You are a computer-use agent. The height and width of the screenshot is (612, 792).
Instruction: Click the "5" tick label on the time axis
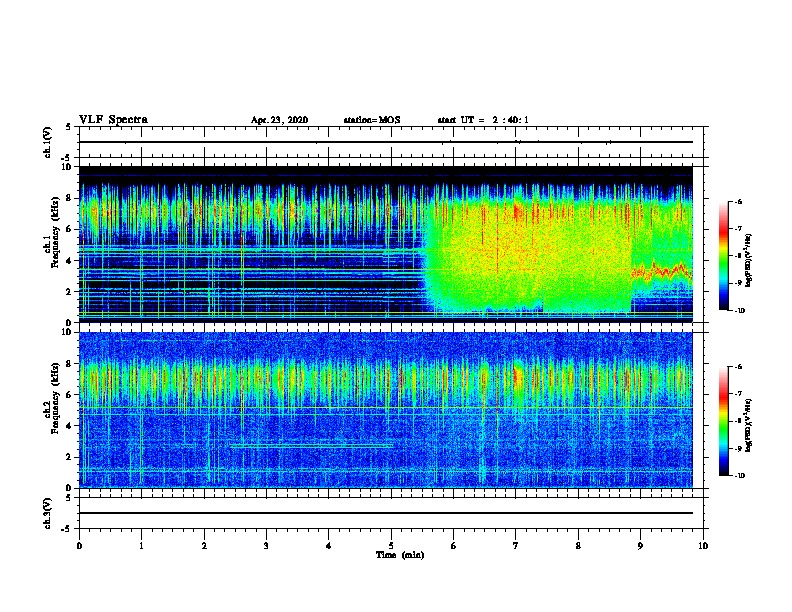(x=391, y=546)
